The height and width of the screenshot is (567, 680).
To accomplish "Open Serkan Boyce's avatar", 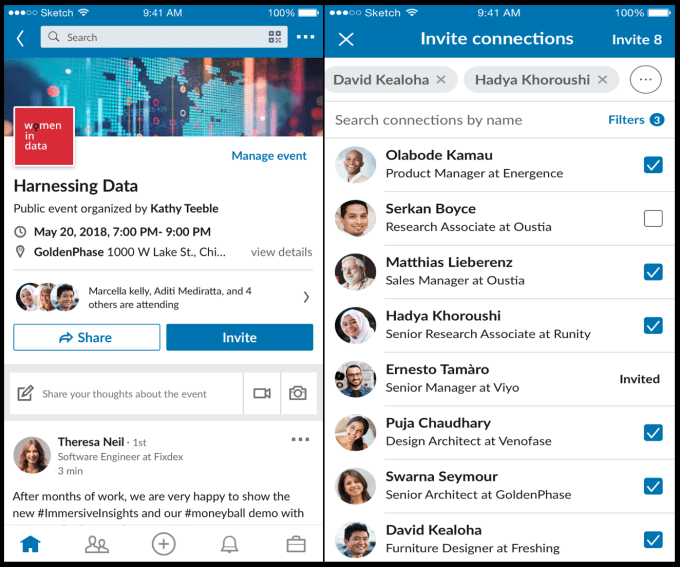I will 355,218.
